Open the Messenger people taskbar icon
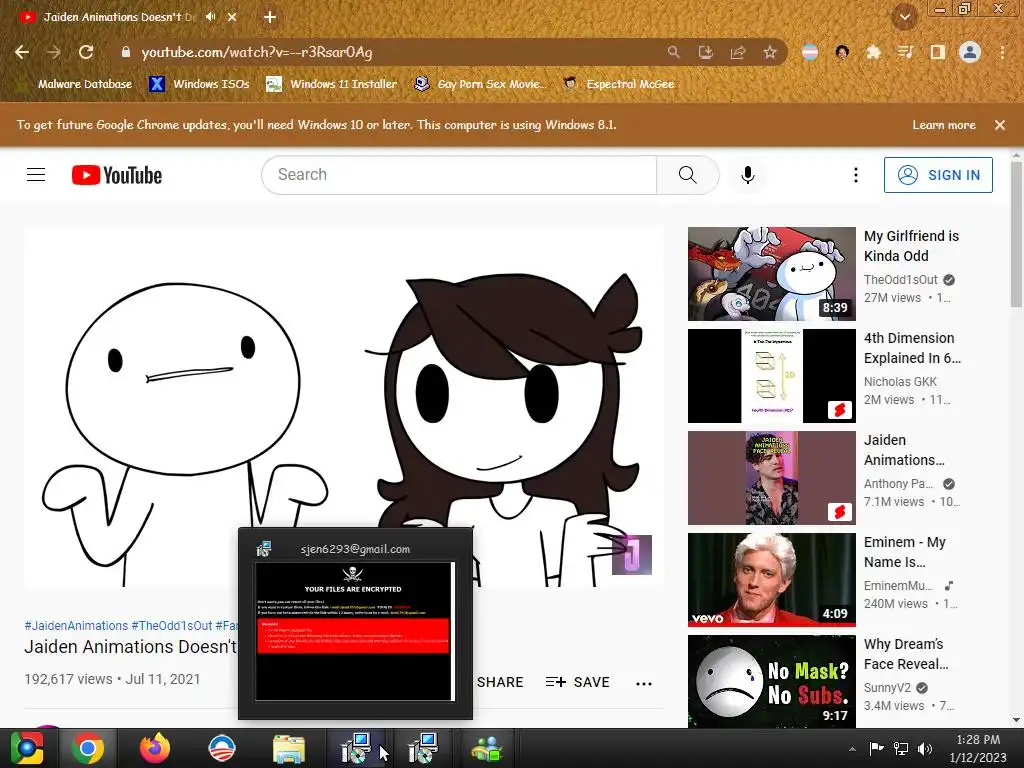This screenshot has height=768, width=1024. (x=487, y=748)
